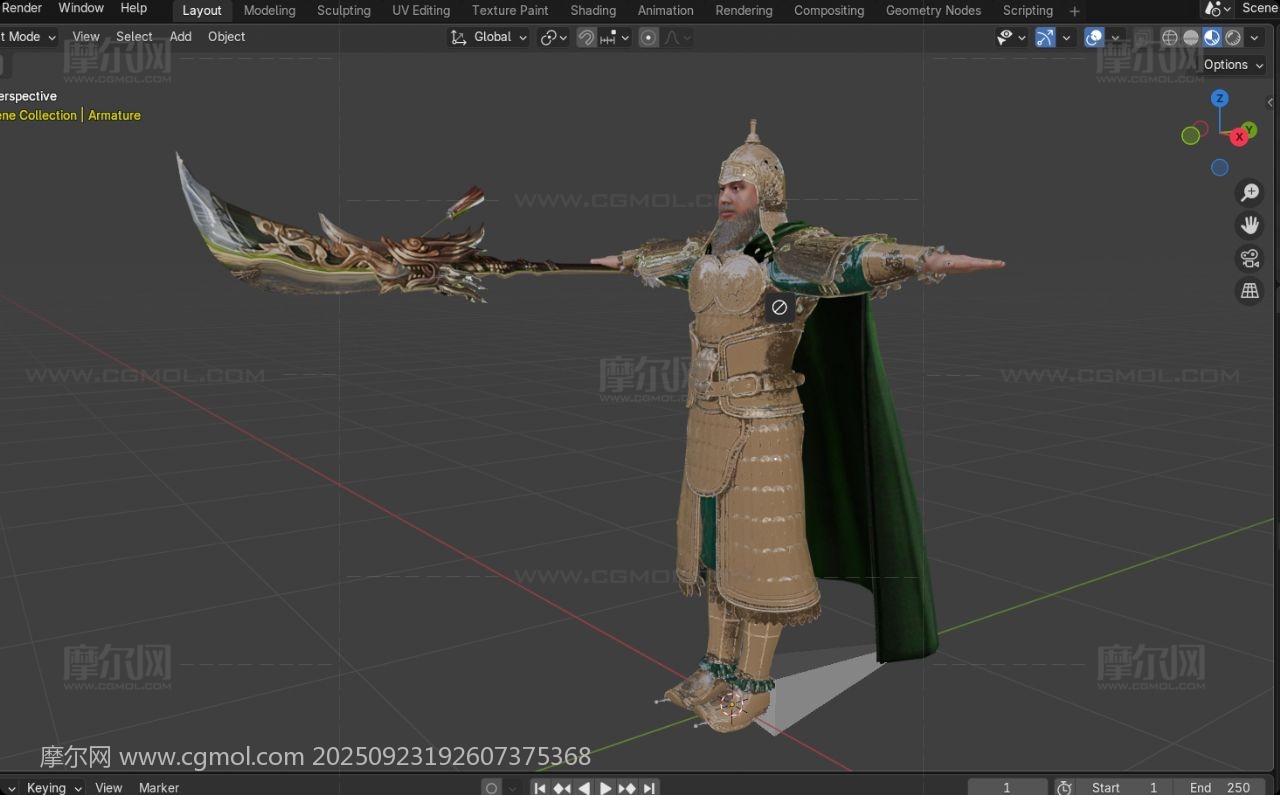The image size is (1280, 795).
Task: Switch to the Sculpting workspace tab
Action: click(x=343, y=10)
